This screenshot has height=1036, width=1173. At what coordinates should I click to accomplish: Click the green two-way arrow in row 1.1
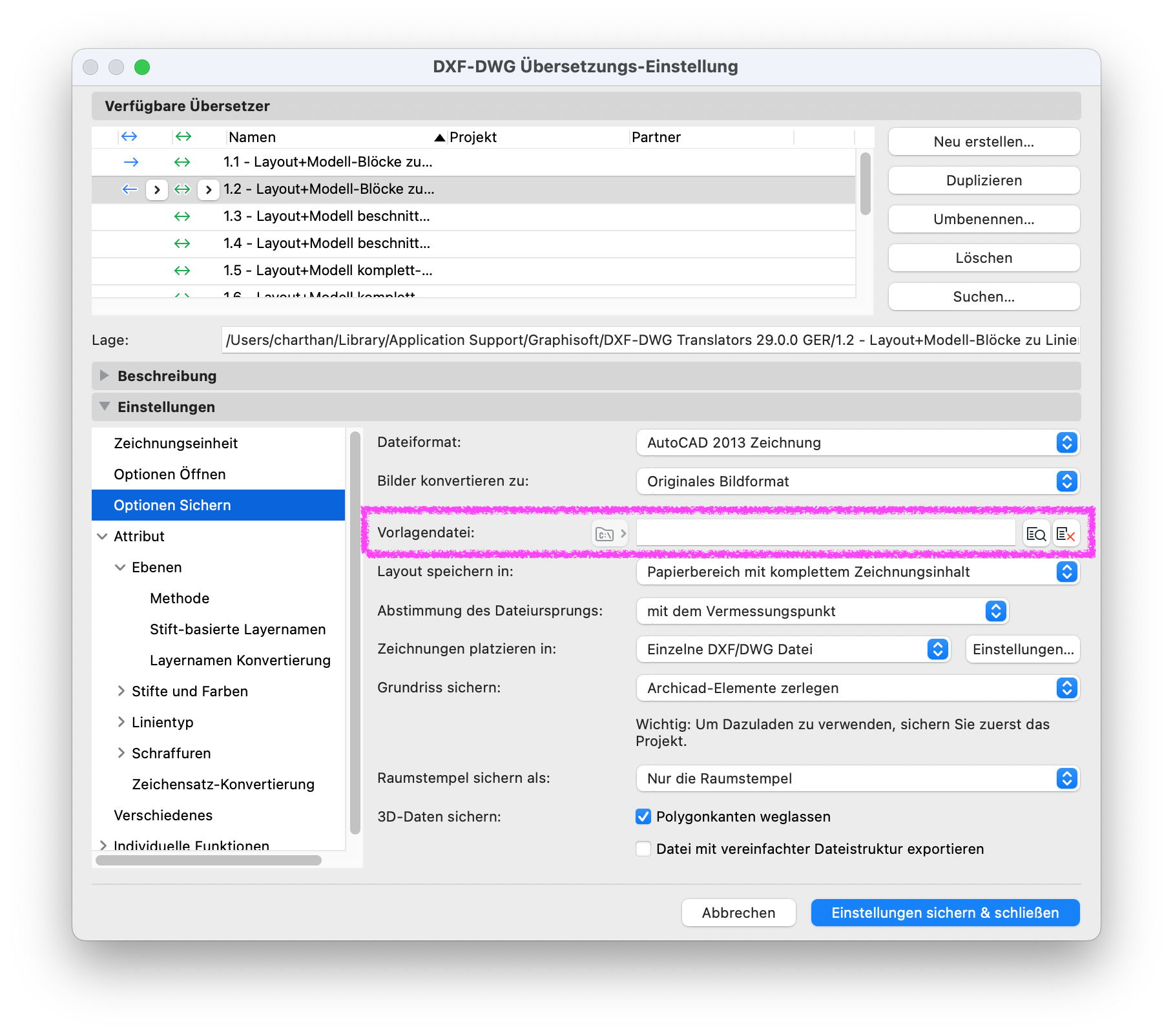(183, 162)
